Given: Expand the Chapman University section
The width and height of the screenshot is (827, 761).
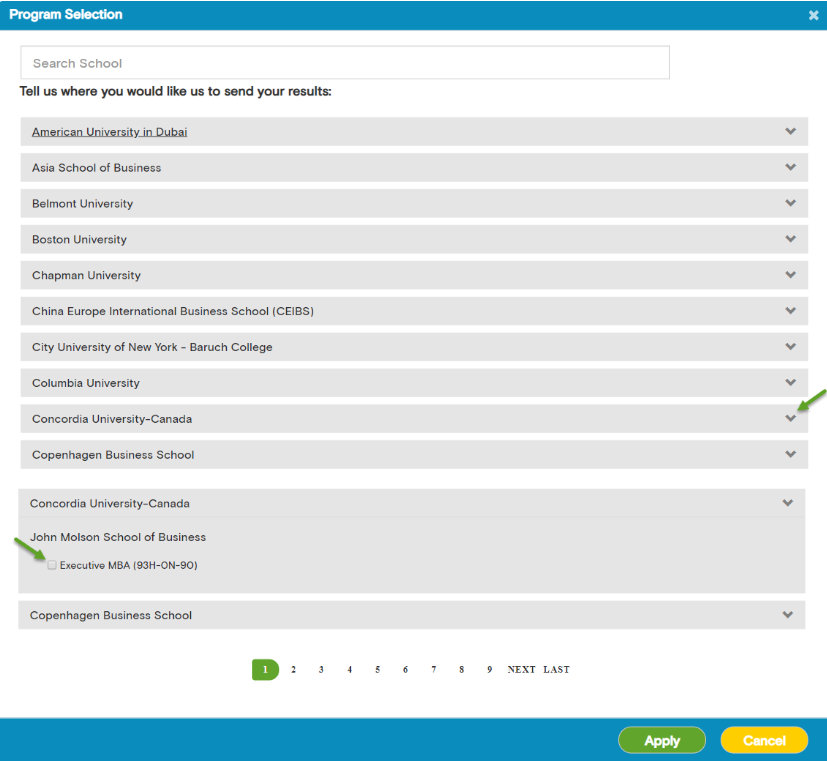Looking at the screenshot, I should coord(790,275).
